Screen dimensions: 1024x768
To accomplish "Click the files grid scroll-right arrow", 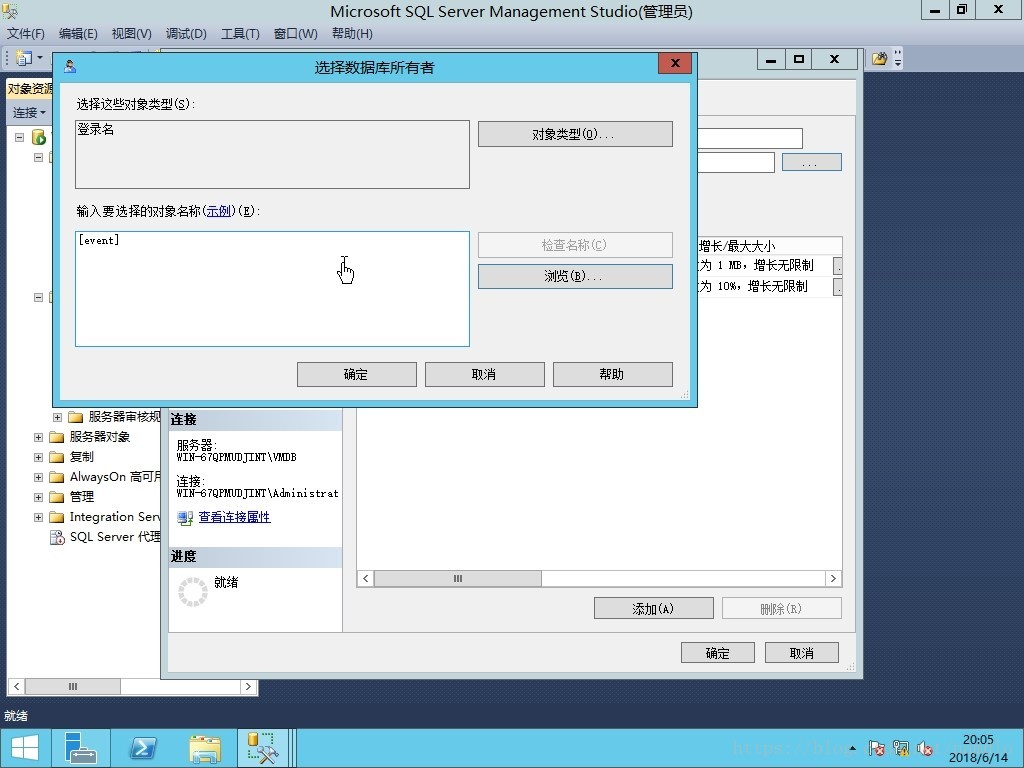I will pyautogui.click(x=833, y=579).
